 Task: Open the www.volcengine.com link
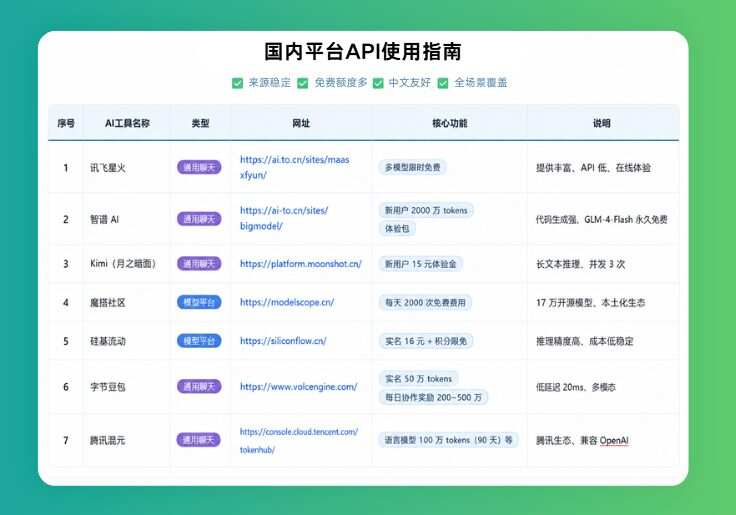tap(299, 387)
